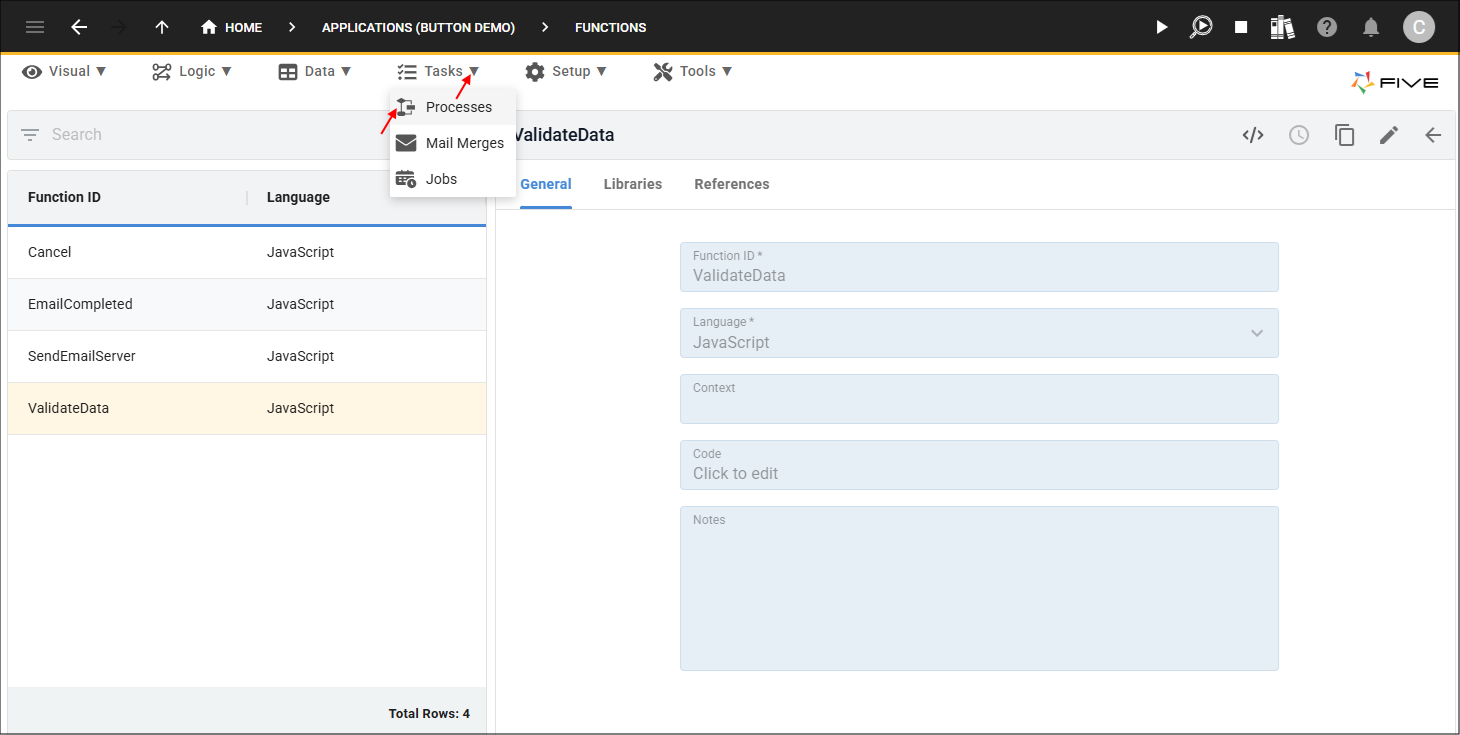Click the up arrow navigation icon

click(162, 27)
